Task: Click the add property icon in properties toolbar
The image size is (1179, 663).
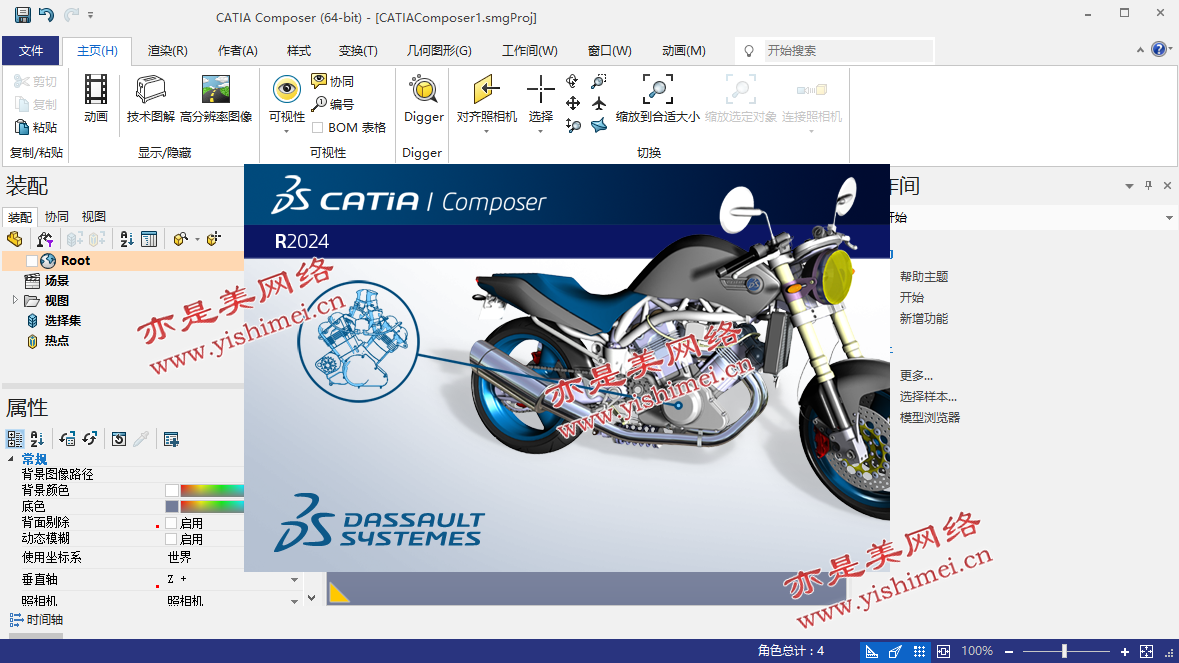Action: click(x=171, y=439)
